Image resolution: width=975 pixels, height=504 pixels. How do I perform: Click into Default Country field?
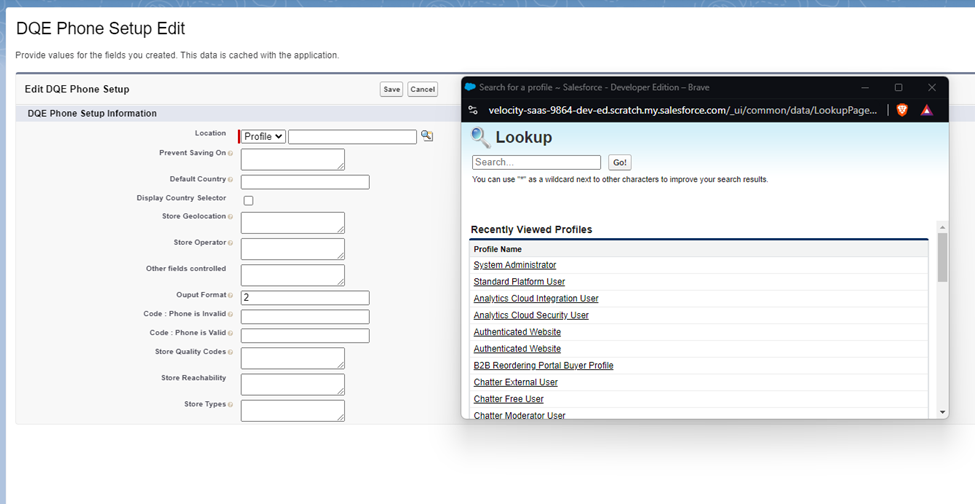305,182
